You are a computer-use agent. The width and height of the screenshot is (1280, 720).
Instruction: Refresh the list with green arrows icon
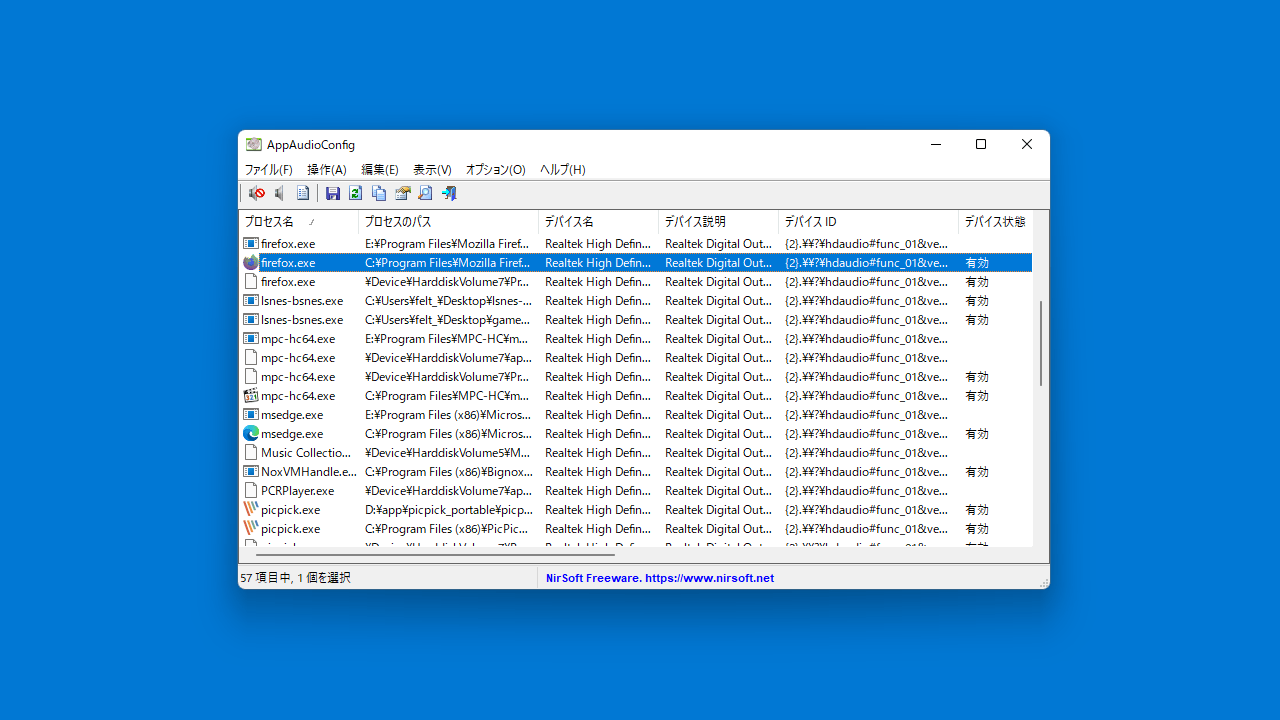click(x=355, y=193)
